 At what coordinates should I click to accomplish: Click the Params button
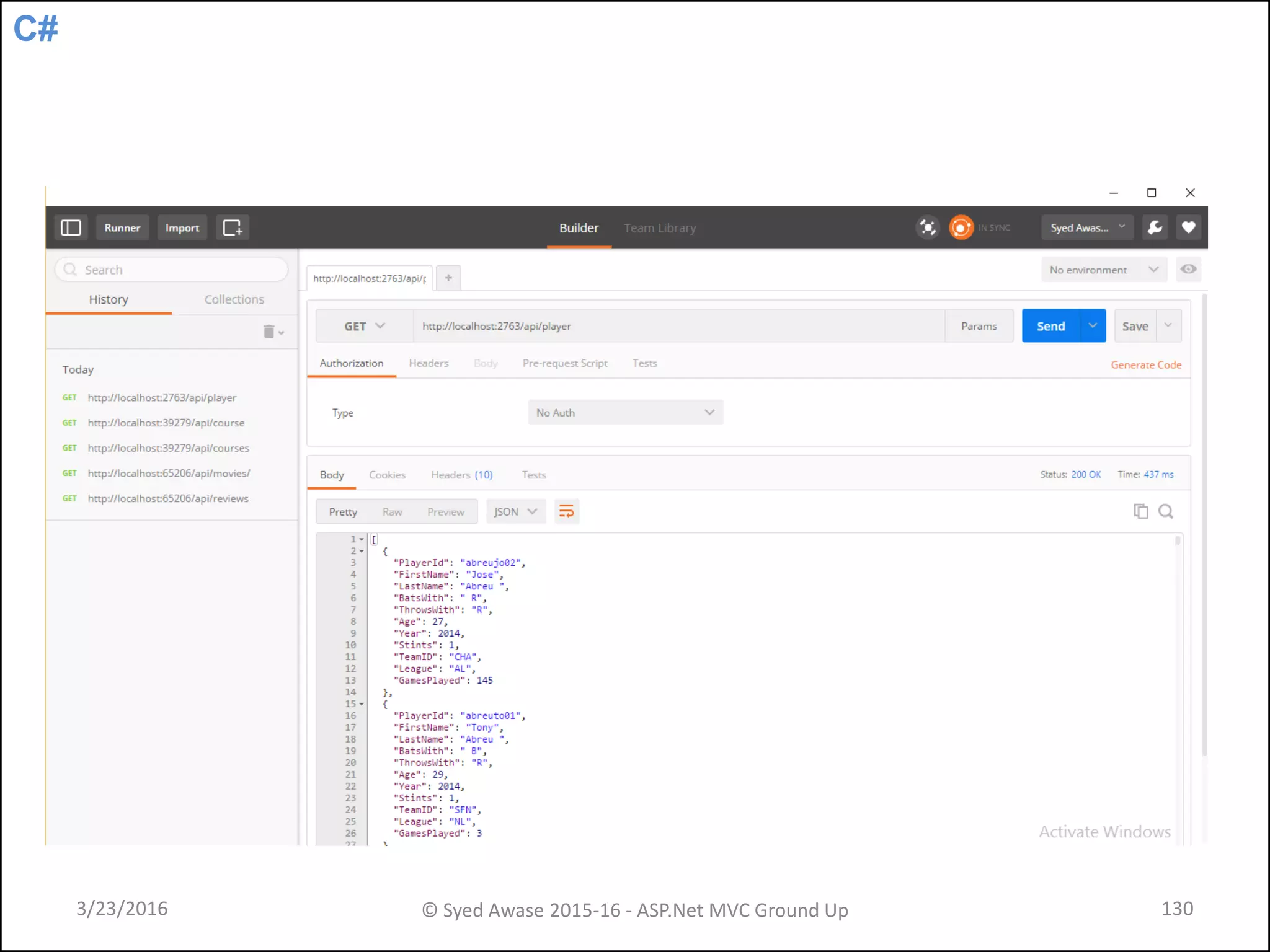979,326
